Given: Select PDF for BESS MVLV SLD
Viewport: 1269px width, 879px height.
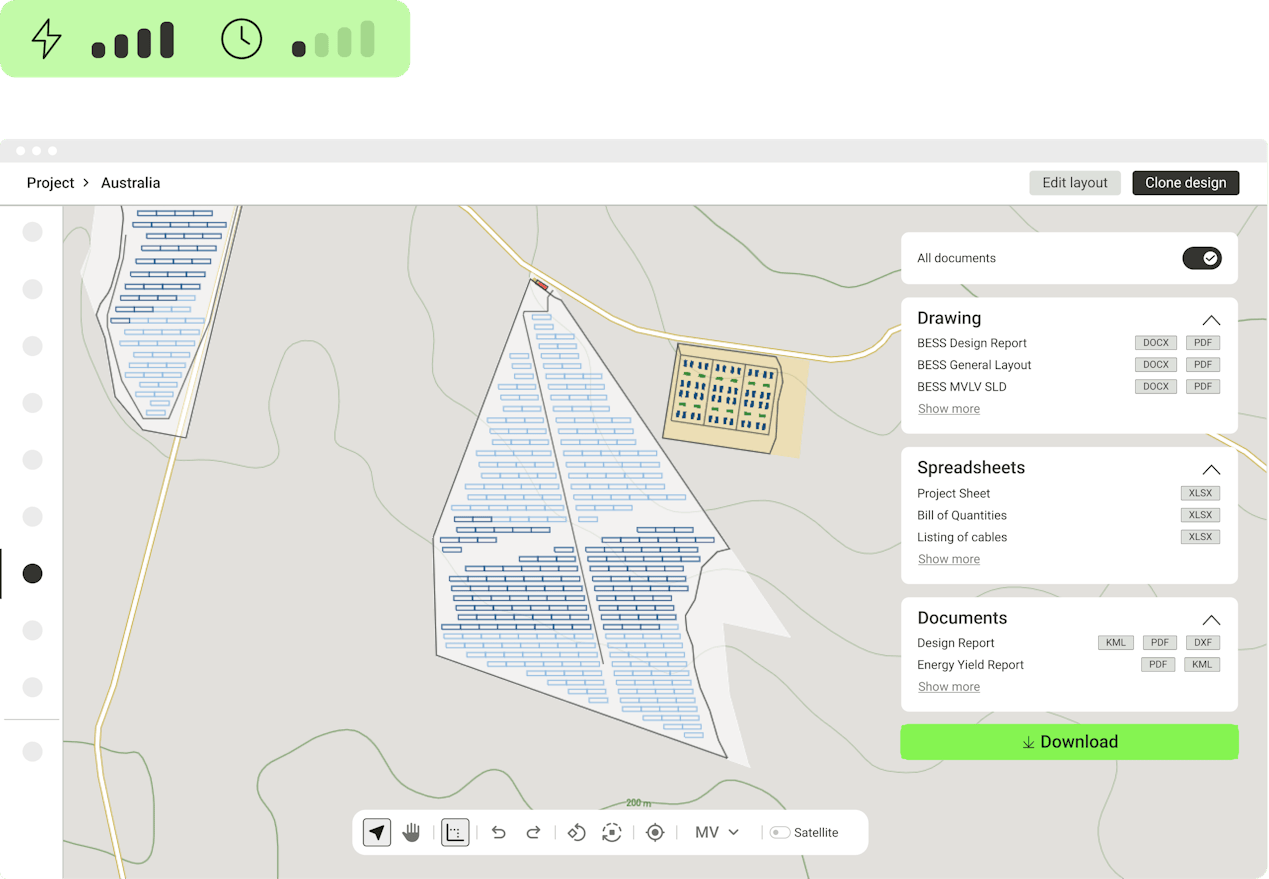Looking at the screenshot, I should (1203, 387).
